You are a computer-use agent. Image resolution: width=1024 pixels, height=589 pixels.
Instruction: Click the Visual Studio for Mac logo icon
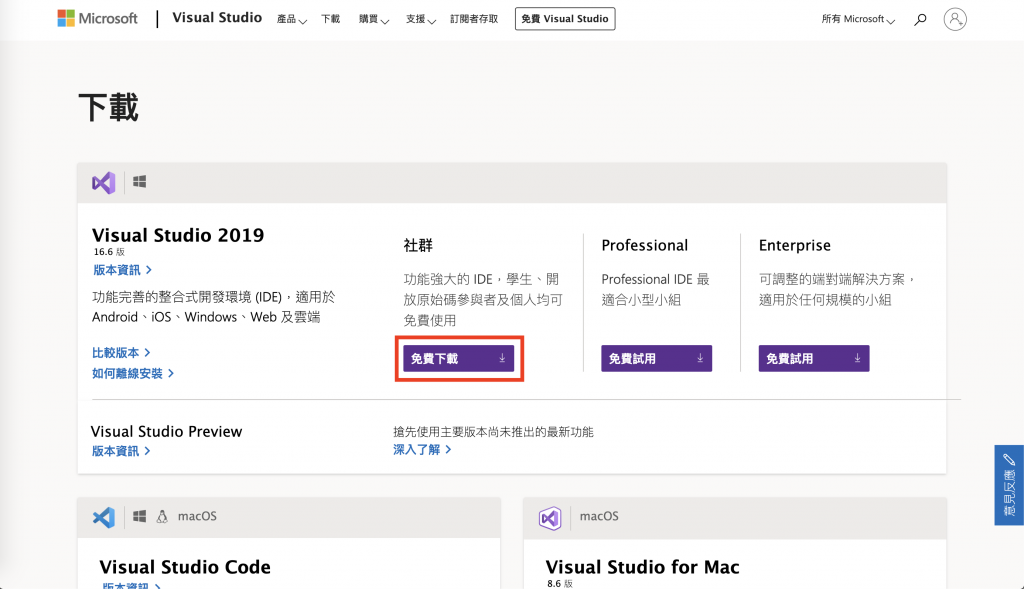pos(550,518)
